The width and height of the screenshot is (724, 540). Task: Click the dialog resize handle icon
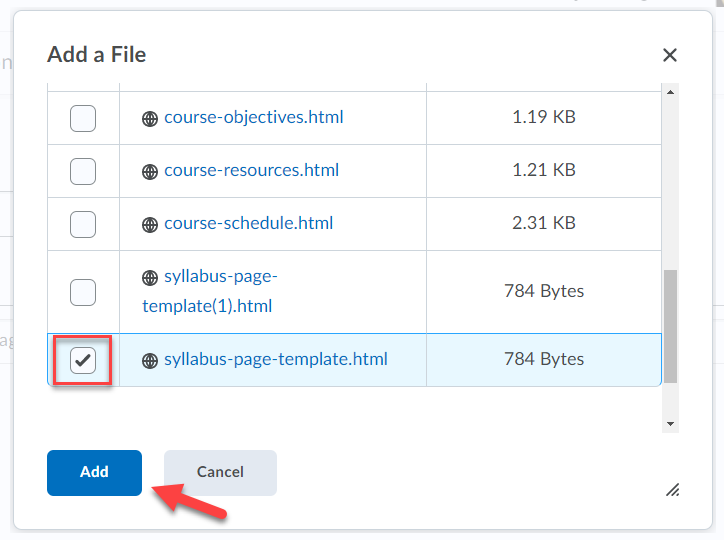click(673, 489)
